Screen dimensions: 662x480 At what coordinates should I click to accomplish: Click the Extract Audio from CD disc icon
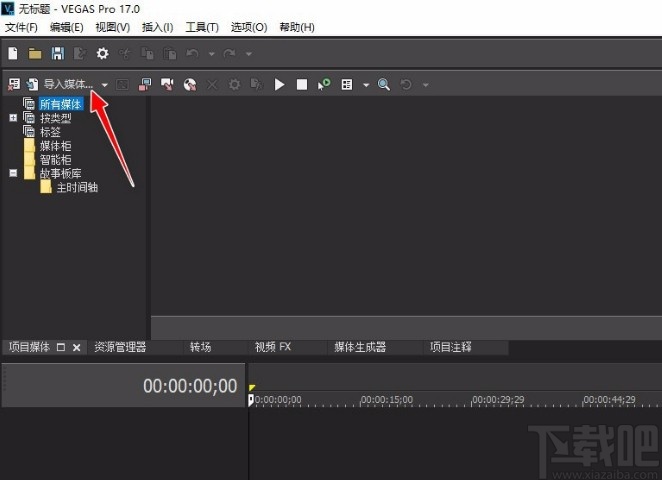[x=190, y=84]
